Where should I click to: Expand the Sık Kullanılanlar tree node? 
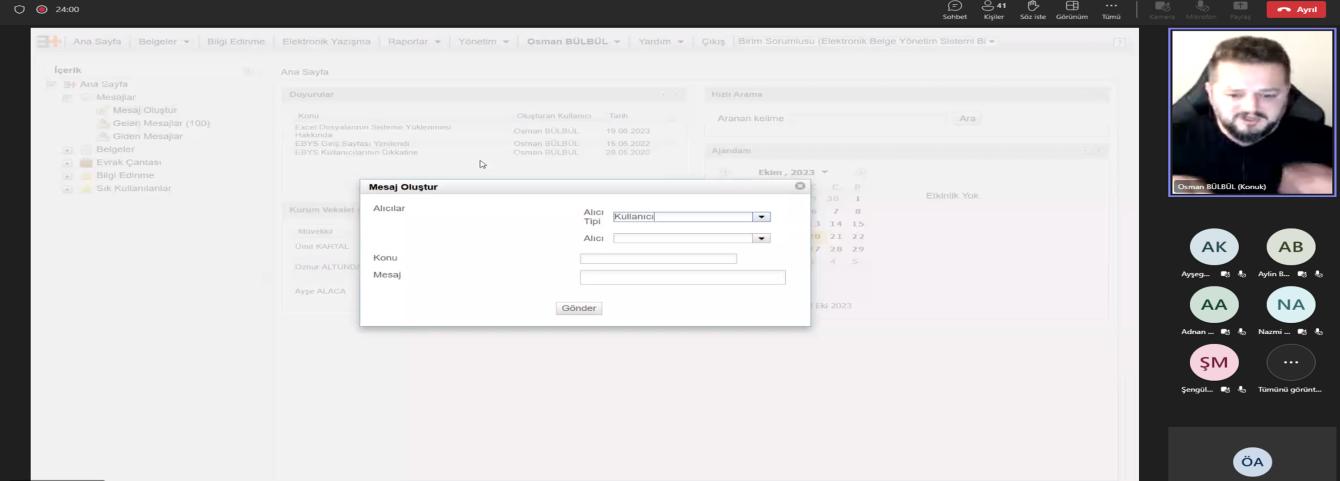[x=68, y=189]
